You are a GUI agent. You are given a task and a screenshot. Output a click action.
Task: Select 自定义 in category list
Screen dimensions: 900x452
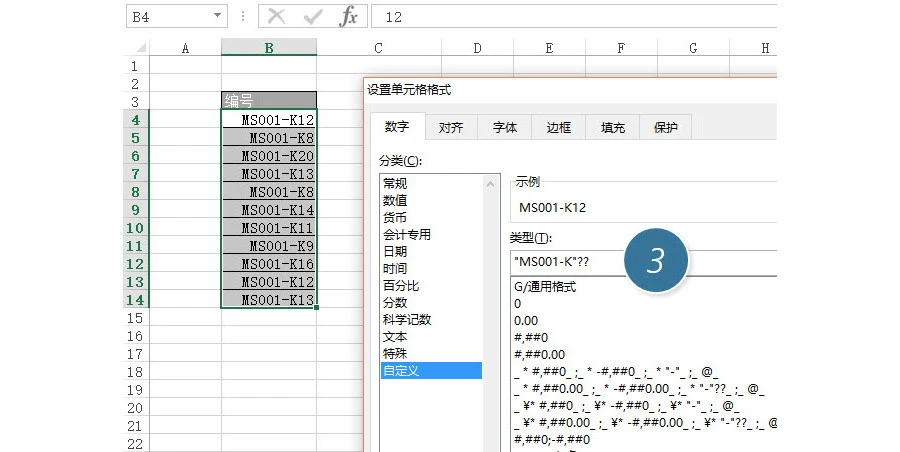point(432,370)
